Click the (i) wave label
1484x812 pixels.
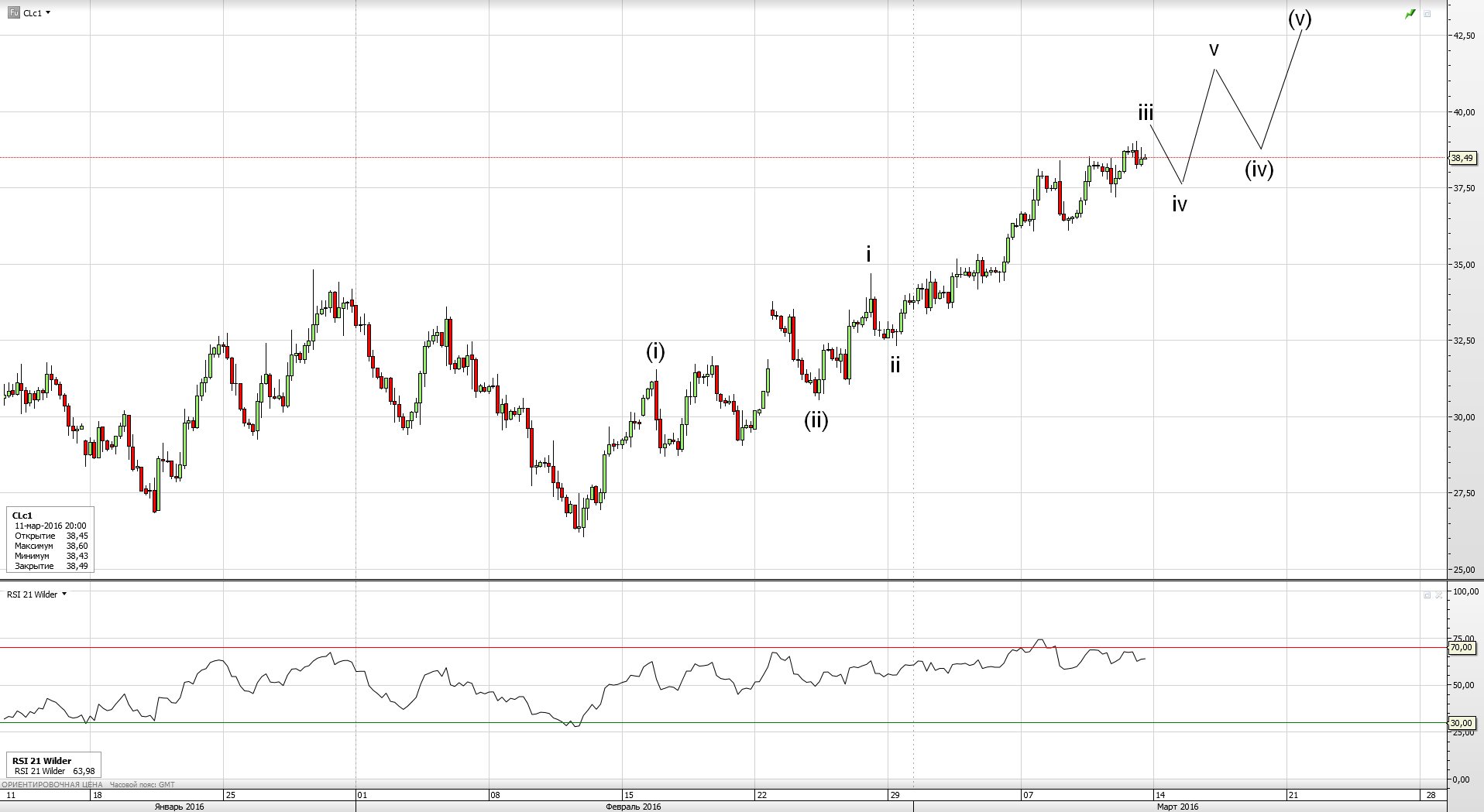click(655, 352)
